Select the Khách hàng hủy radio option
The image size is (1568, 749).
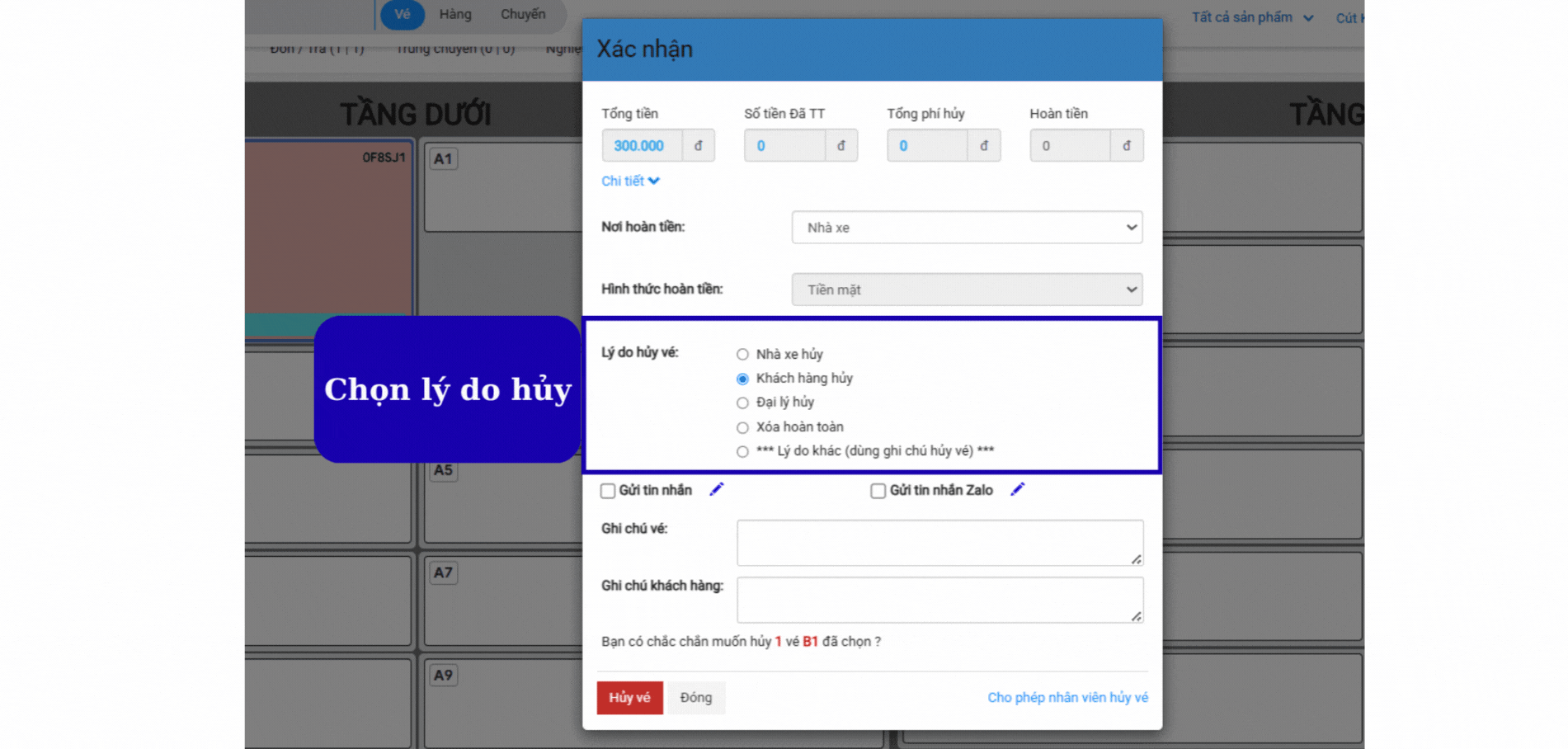(x=742, y=379)
